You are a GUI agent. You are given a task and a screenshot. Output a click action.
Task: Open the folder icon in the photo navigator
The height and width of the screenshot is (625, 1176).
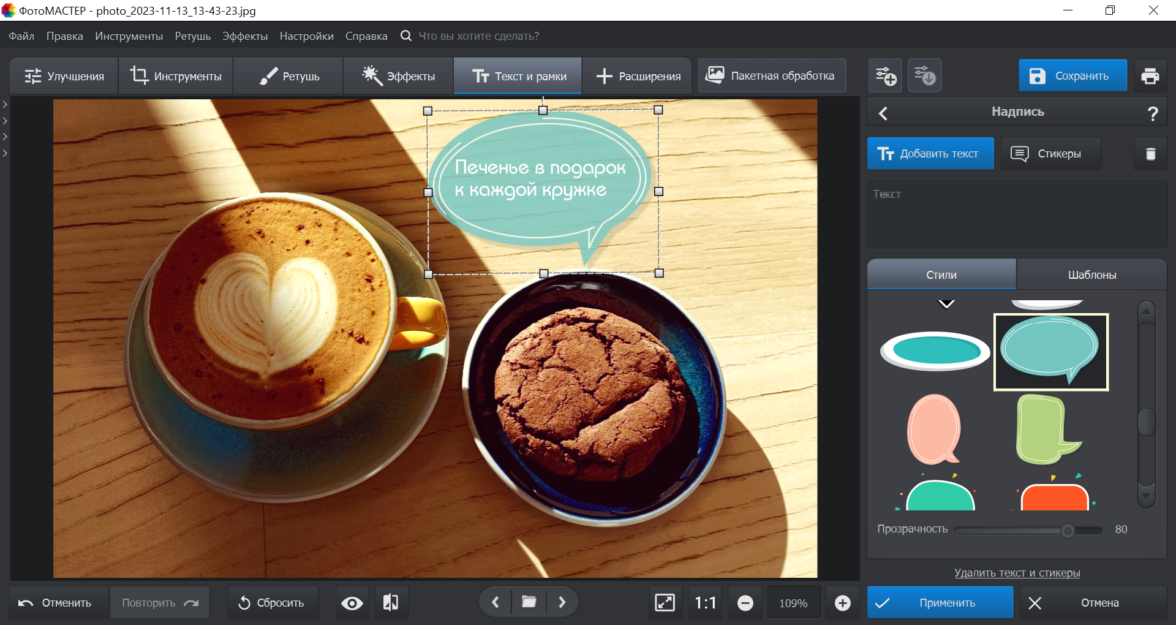[529, 602]
